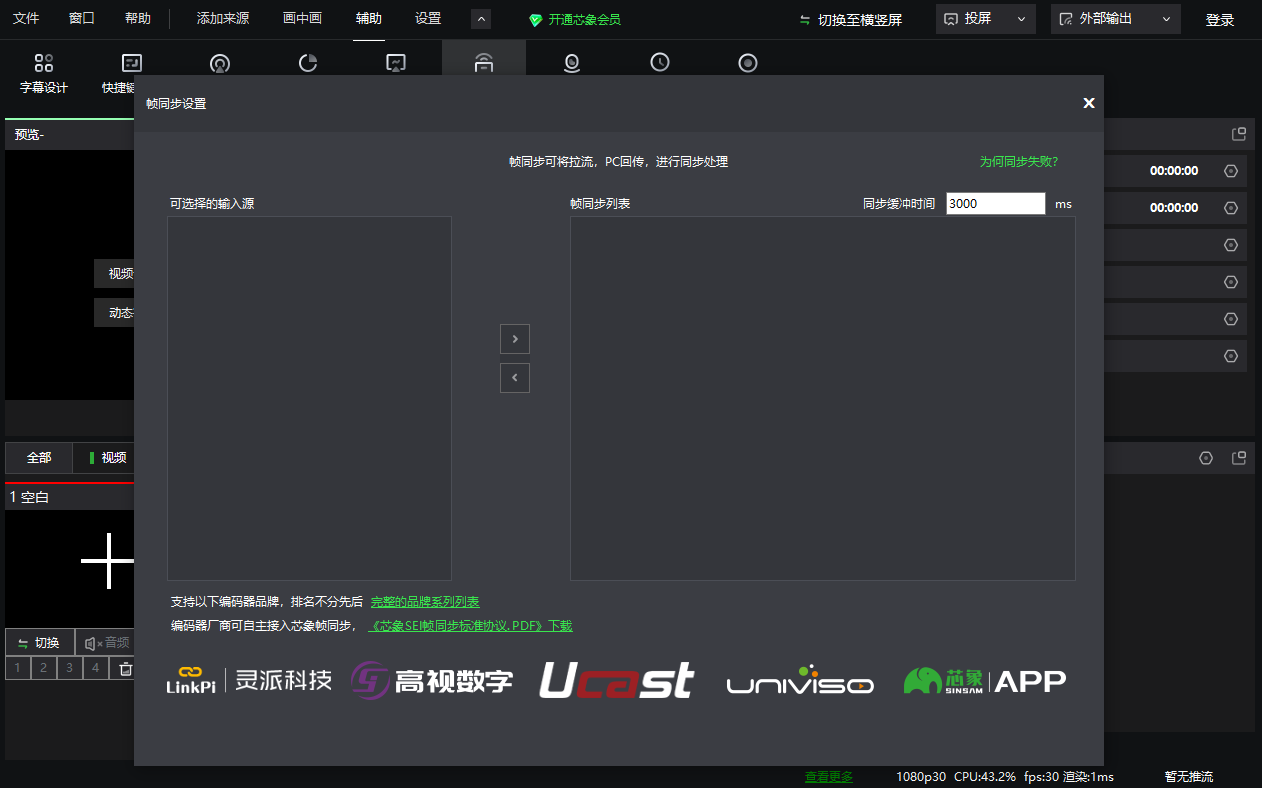
Task: Click the clock toolbar icon
Action: 660,63
